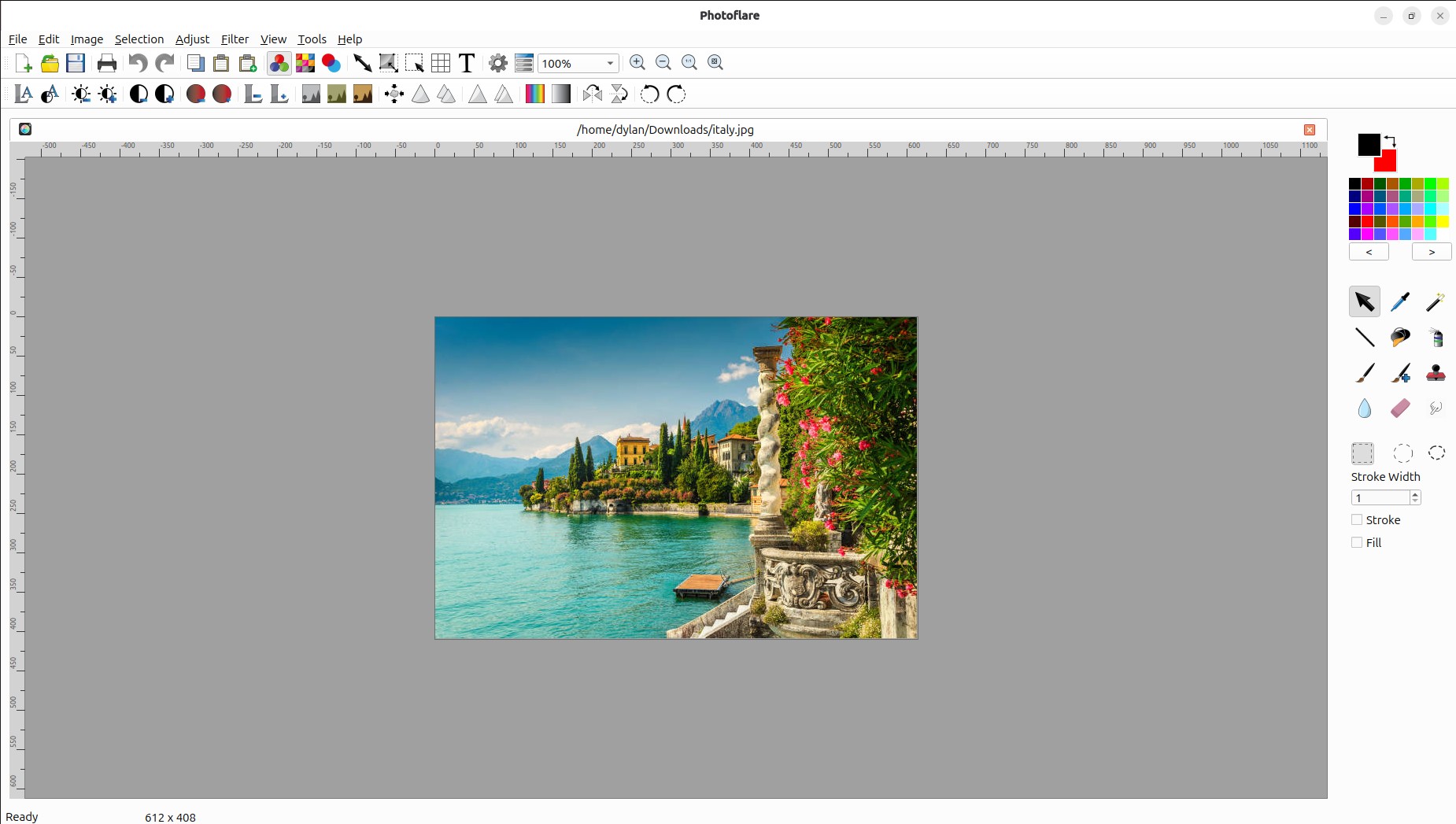Select the Blur water drop tool
This screenshot has height=824, width=1456.
[1365, 408]
